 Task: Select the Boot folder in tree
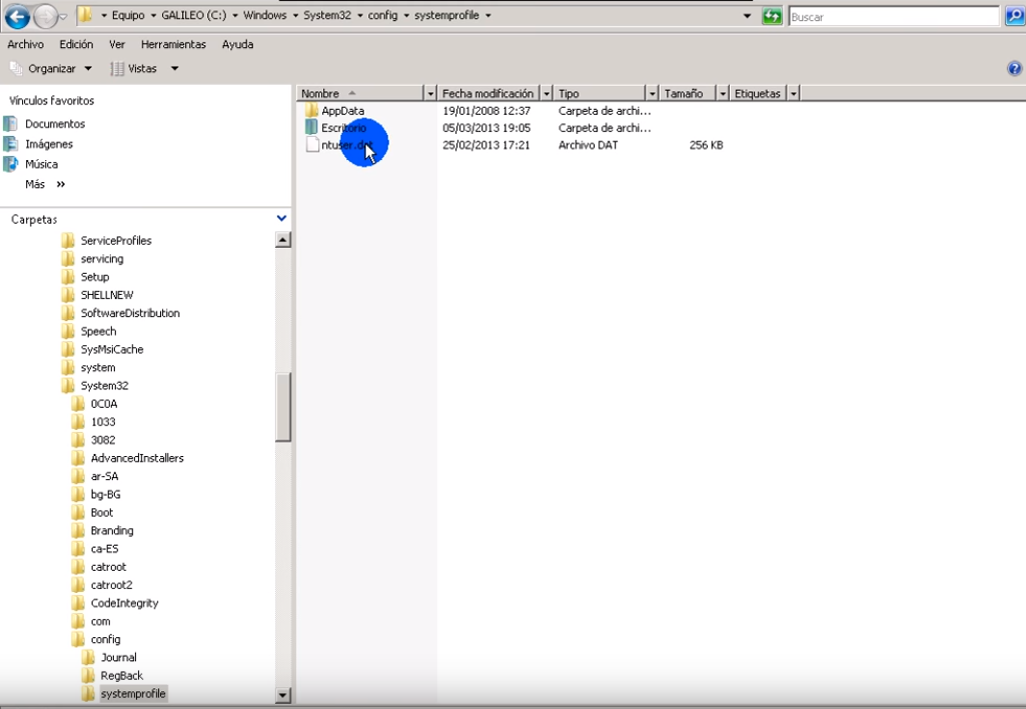[101, 513]
